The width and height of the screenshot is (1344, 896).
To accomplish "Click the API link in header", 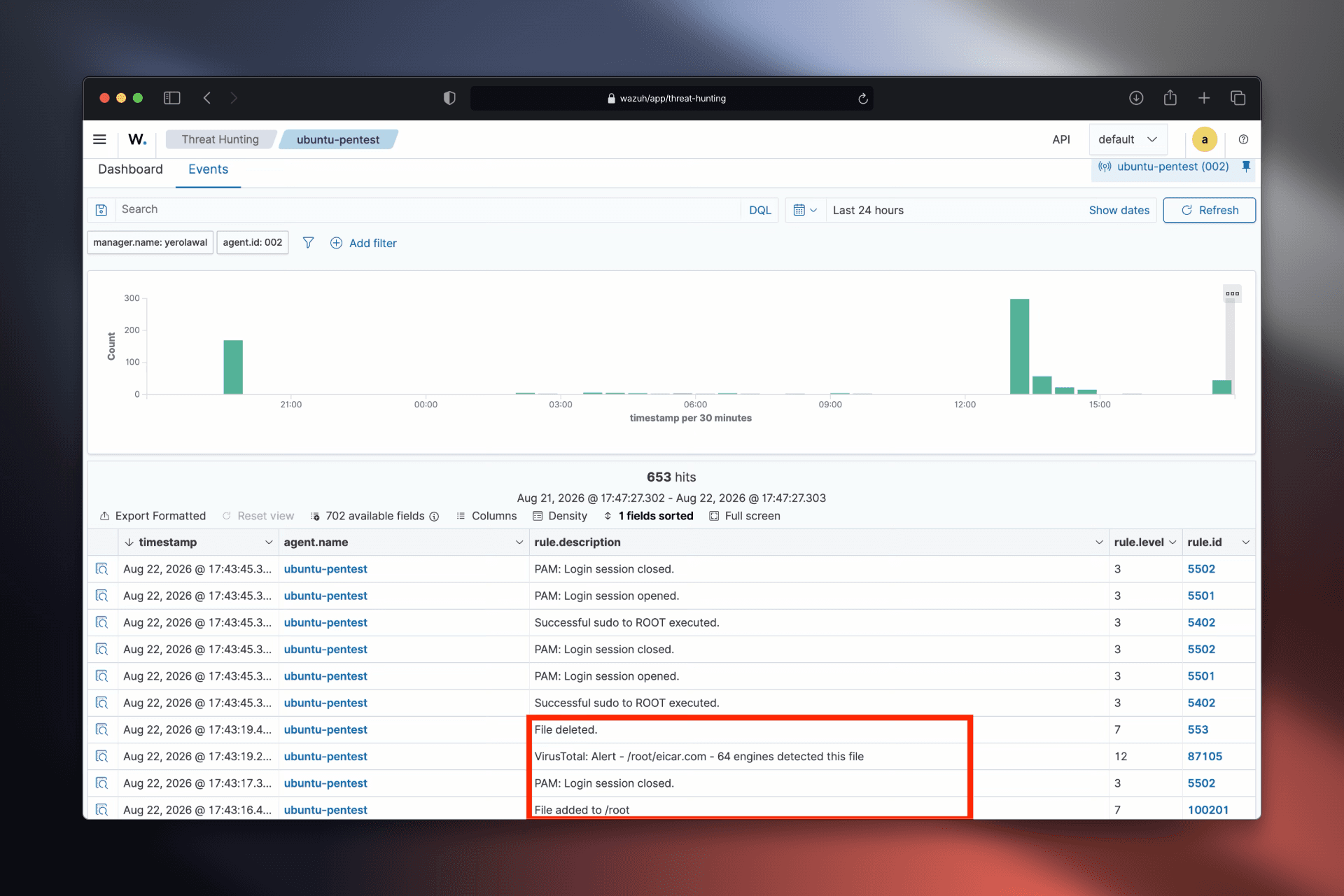I will pos(1060,139).
